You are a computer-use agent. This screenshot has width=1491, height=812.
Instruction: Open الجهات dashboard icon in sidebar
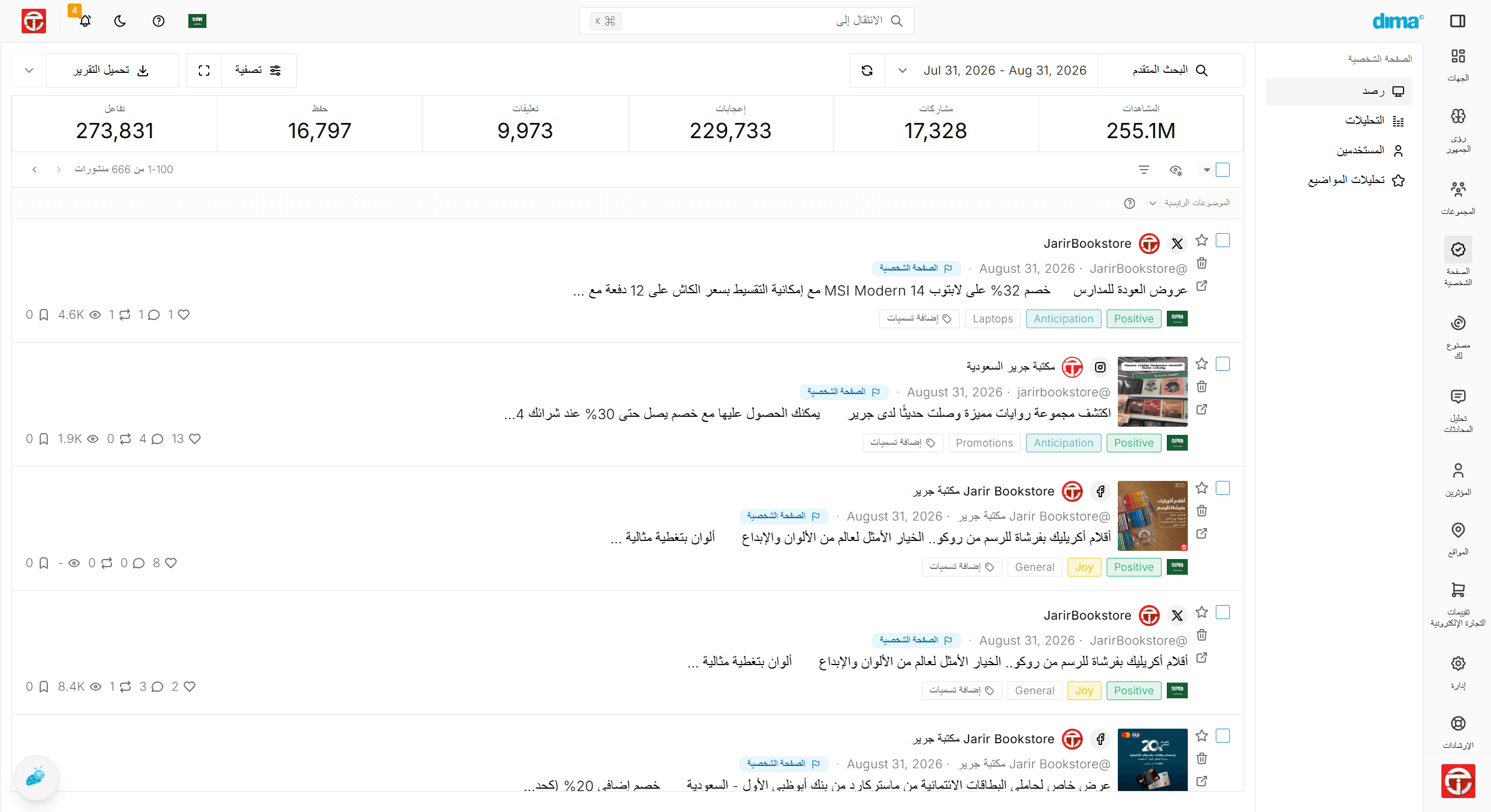coord(1458,56)
